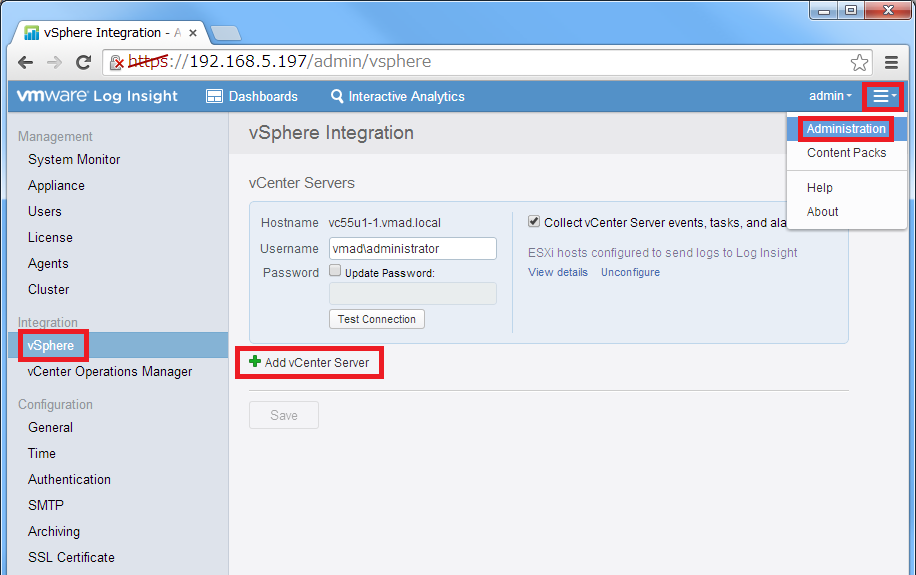Toggle the hamburger menu dropdown

883,96
